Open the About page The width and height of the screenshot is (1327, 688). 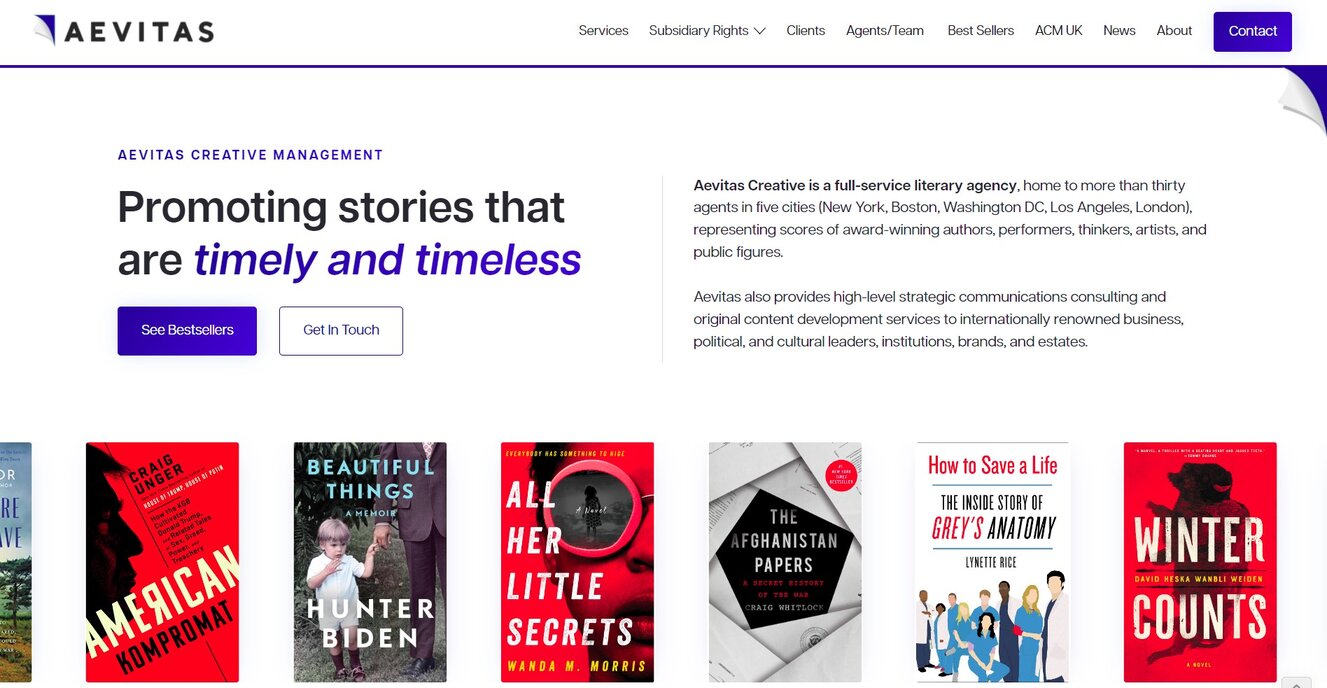(x=1174, y=31)
